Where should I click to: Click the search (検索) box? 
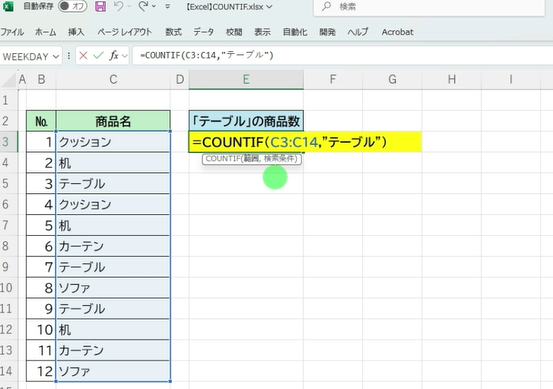pos(429,7)
